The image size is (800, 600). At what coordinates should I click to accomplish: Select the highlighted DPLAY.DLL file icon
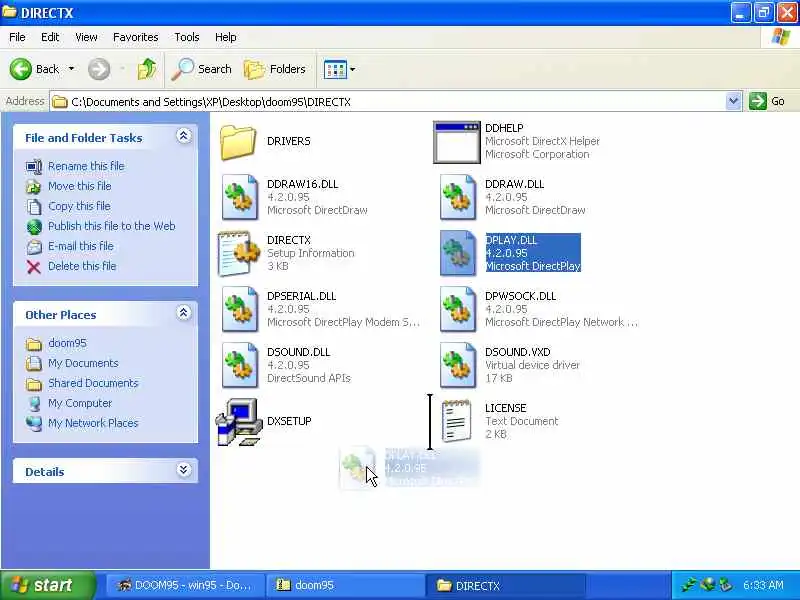click(458, 254)
